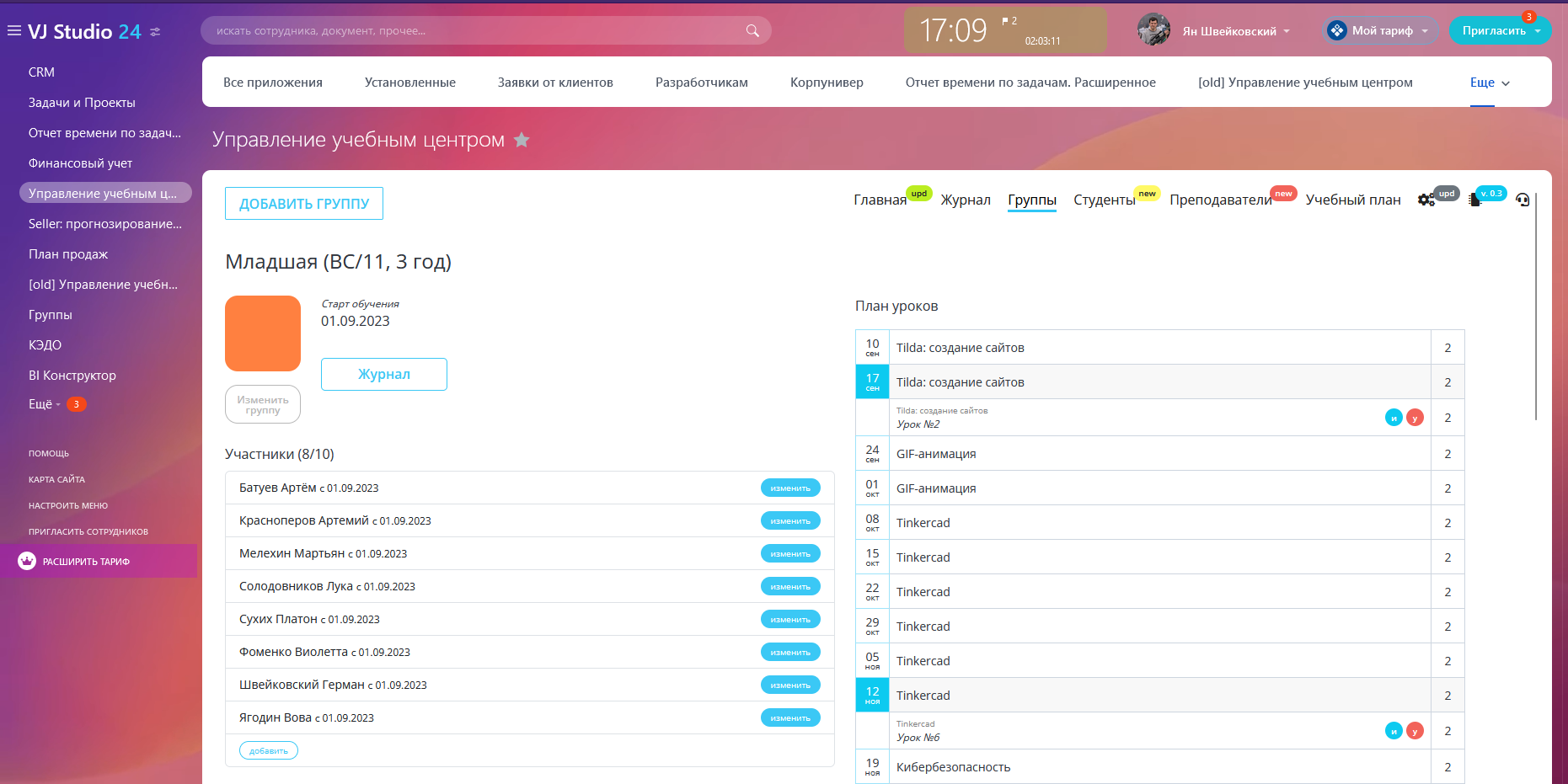Expand the Еще dropdown in top app tabs
Viewport: 1568px width, 784px height.
coord(1489,83)
